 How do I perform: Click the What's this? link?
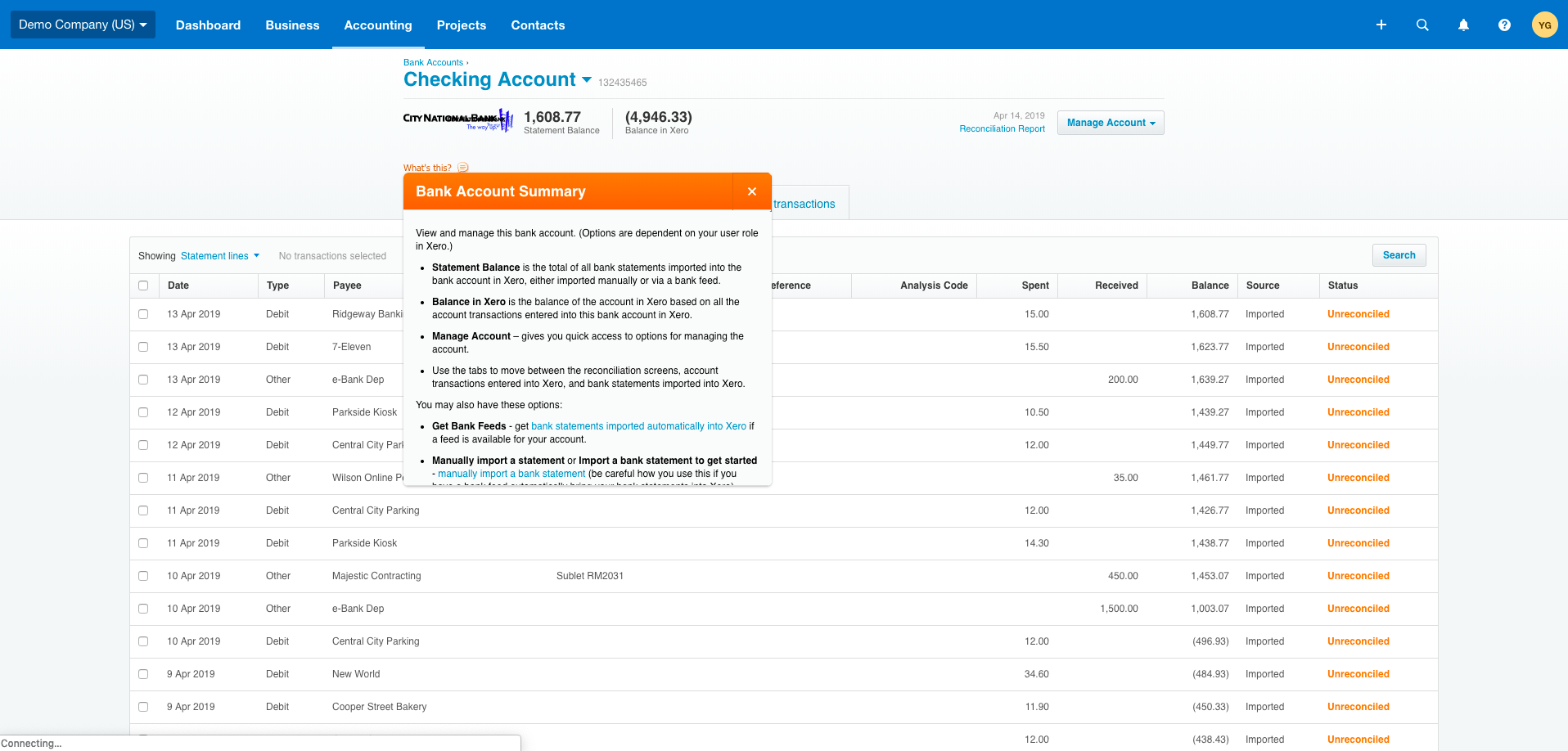click(x=427, y=168)
